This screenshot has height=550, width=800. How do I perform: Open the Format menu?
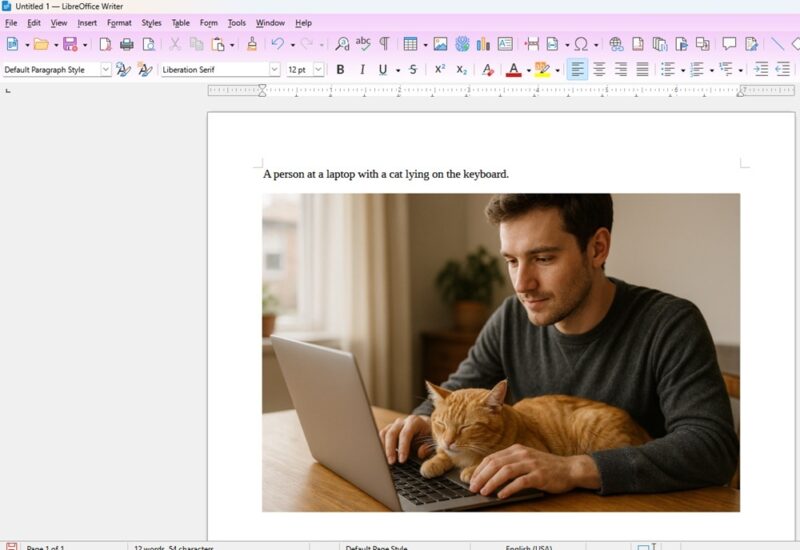pos(119,23)
